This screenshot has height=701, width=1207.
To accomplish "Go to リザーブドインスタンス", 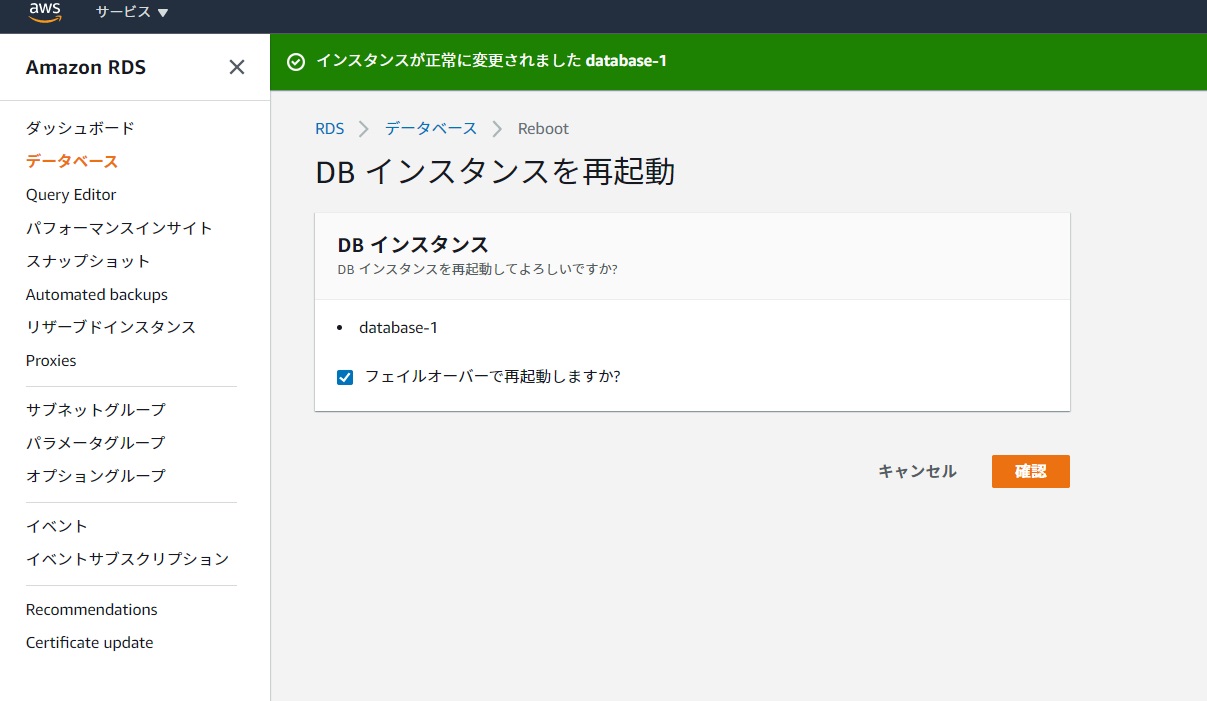I will pos(111,327).
